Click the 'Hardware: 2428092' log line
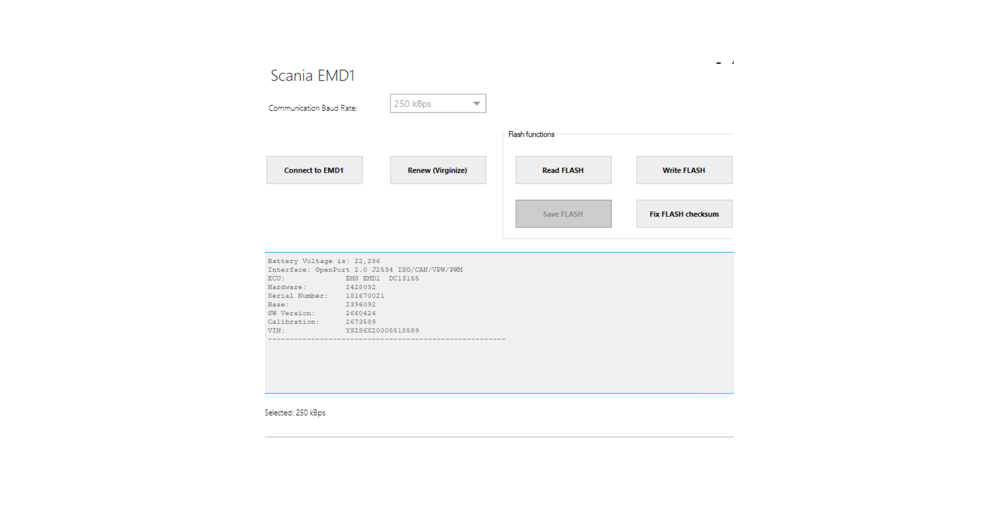Image resolution: width=1000 pixels, height=524 pixels. 322,287
